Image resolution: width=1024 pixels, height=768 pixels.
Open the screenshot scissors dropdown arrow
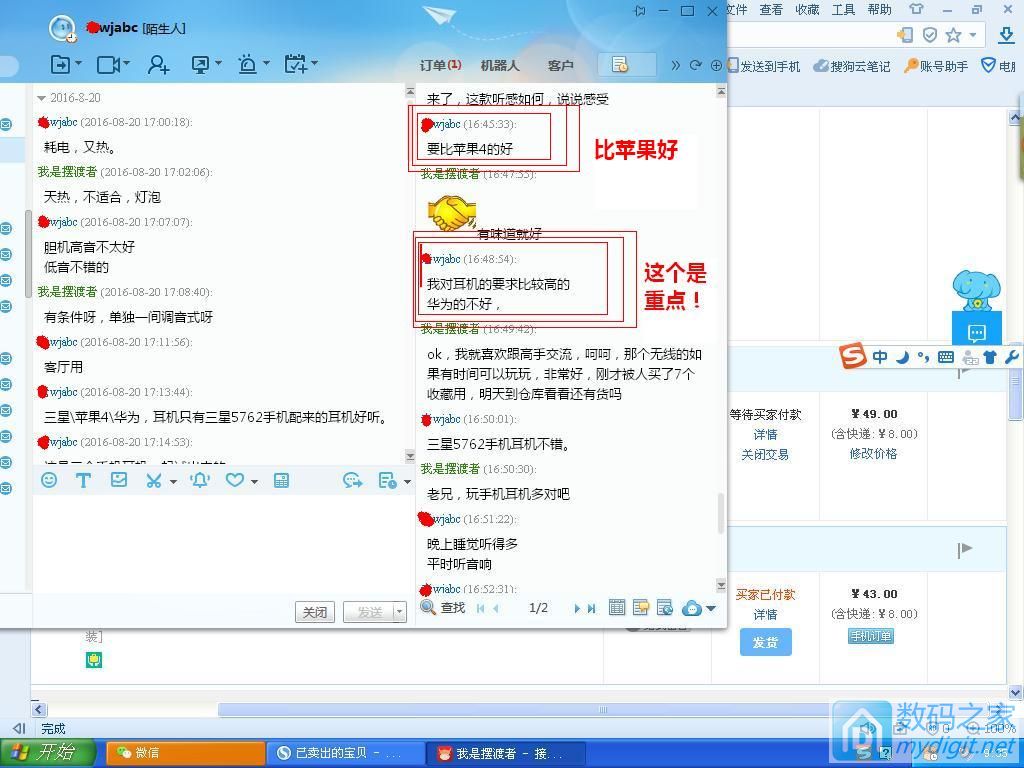tap(173, 482)
